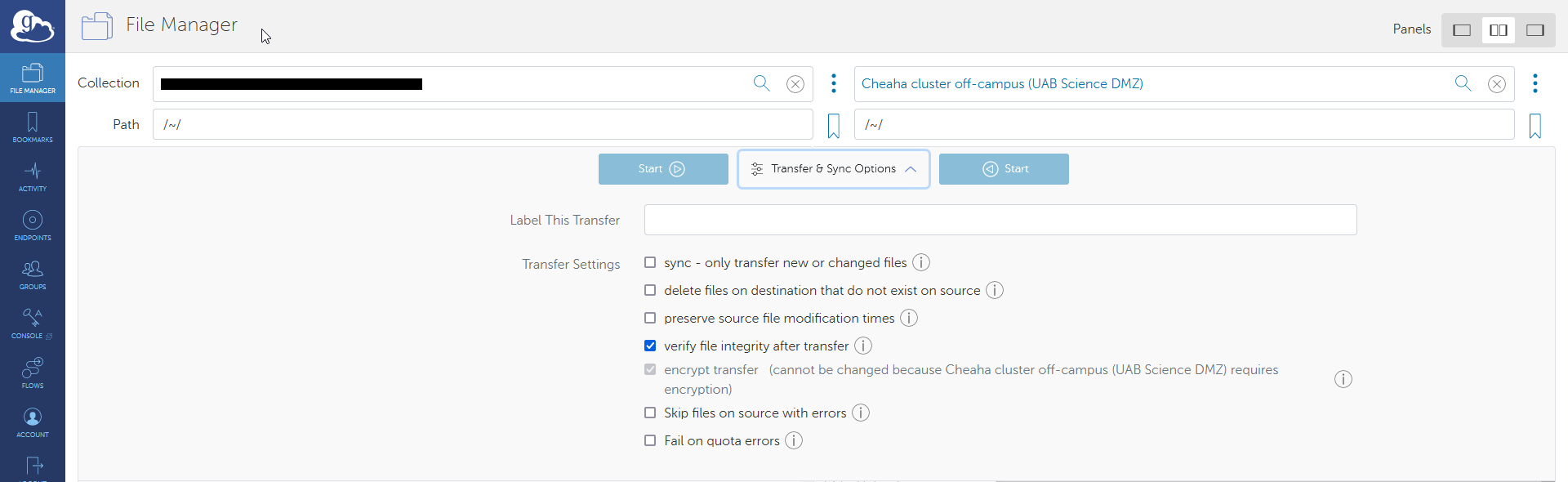Viewport: 1568px width, 482px height.
Task: Click info icon beside verify file integrity
Action: pyautogui.click(x=863, y=346)
